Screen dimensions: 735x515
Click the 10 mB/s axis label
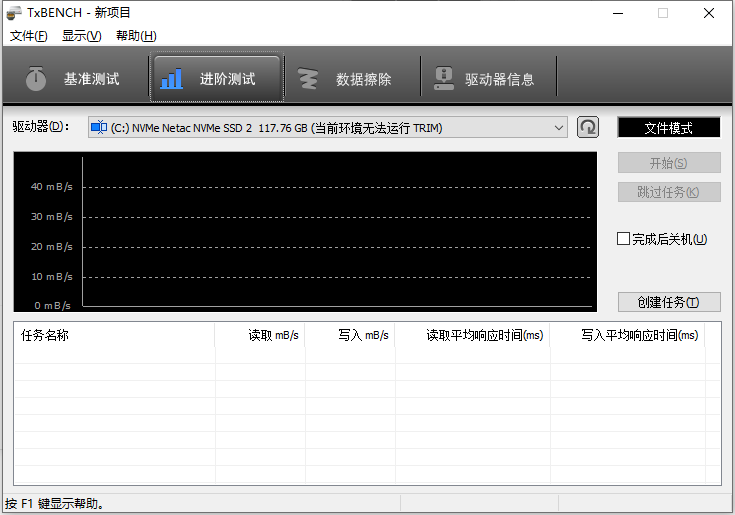click(52, 276)
